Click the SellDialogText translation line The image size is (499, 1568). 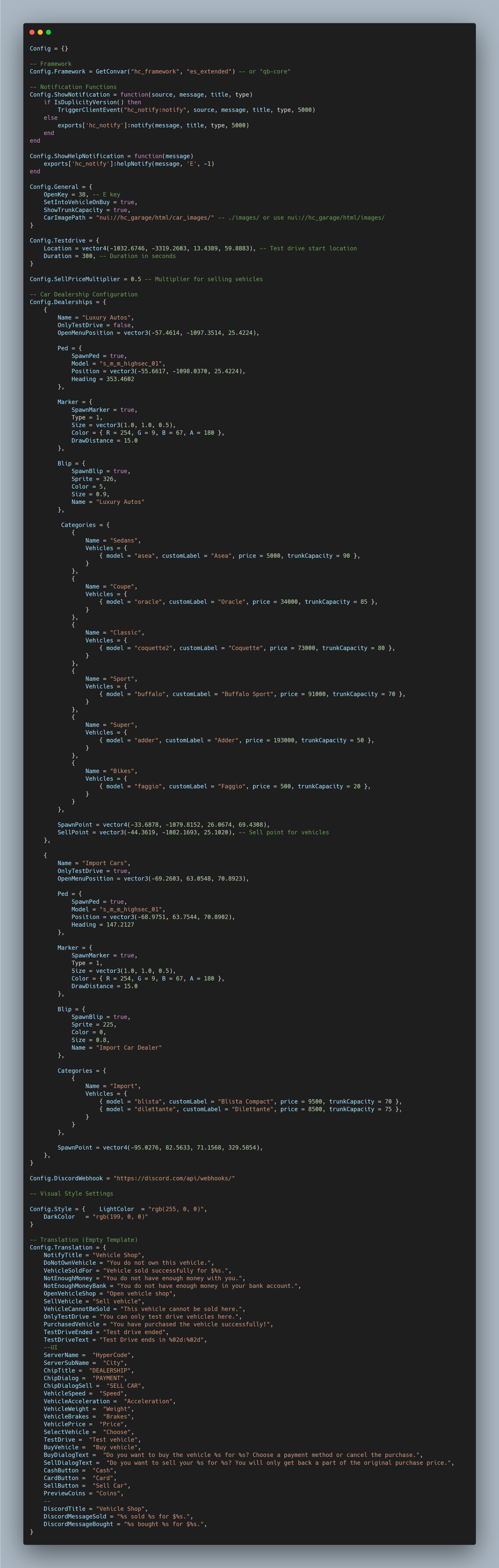click(248, 1463)
